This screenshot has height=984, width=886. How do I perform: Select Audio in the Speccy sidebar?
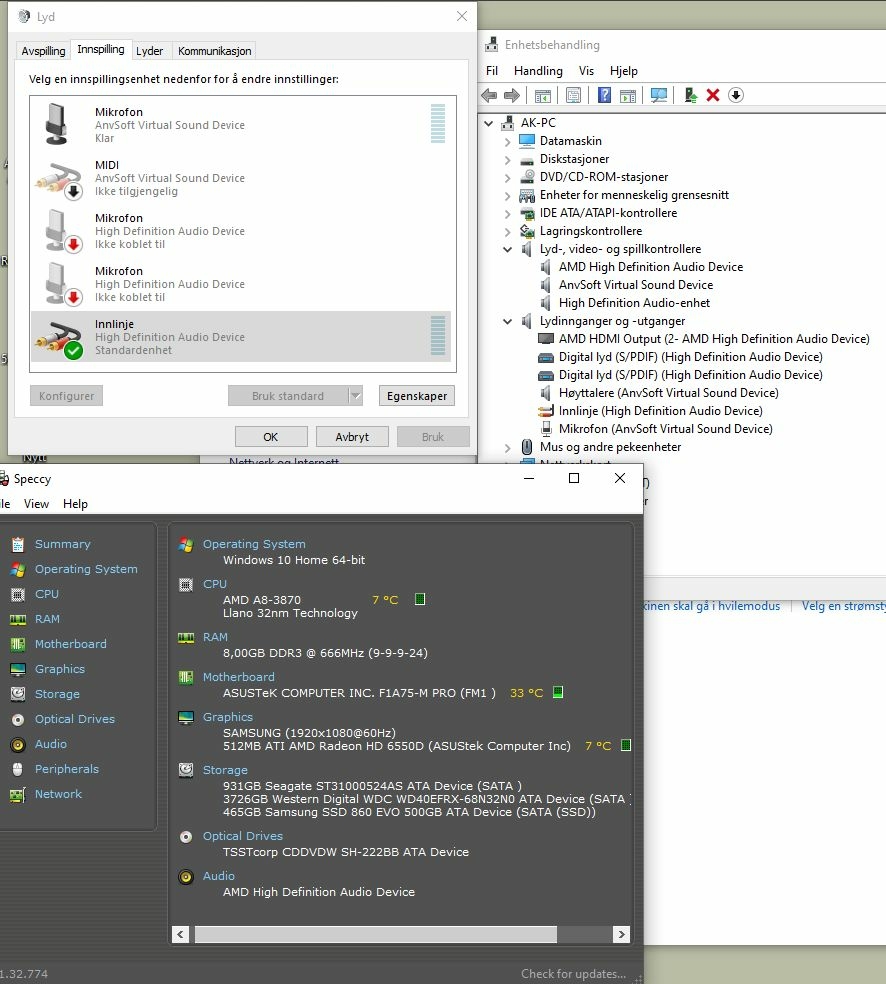coord(50,744)
